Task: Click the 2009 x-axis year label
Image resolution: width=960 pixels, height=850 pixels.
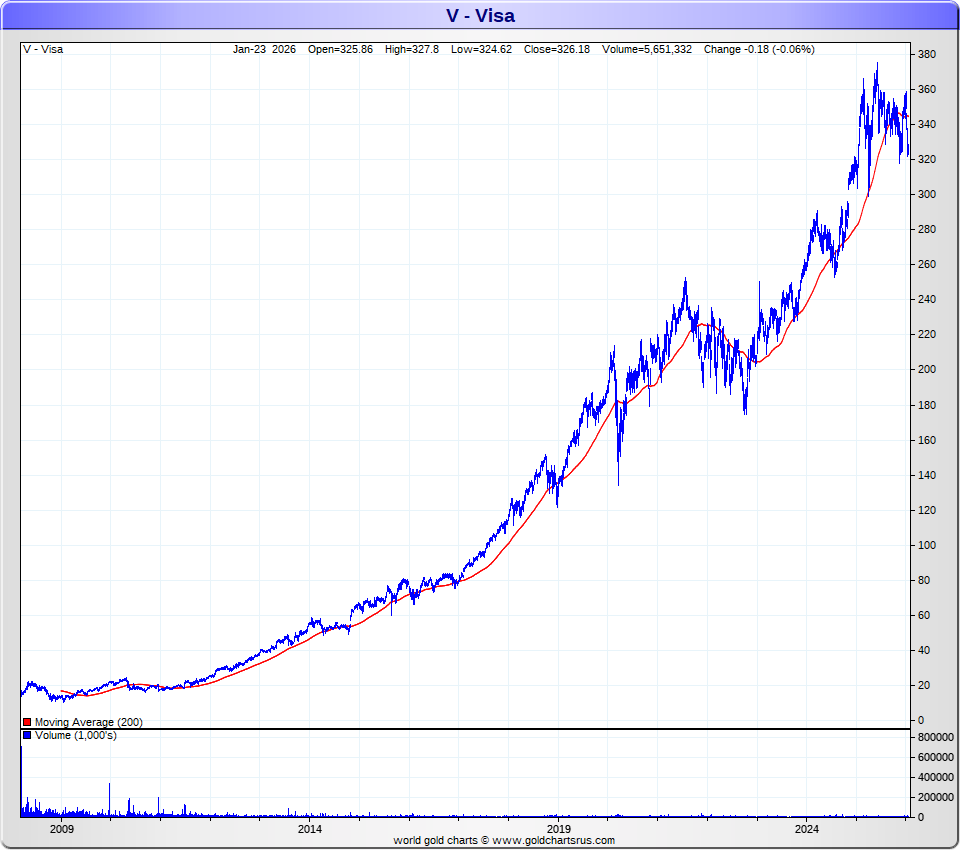Action: (62, 829)
